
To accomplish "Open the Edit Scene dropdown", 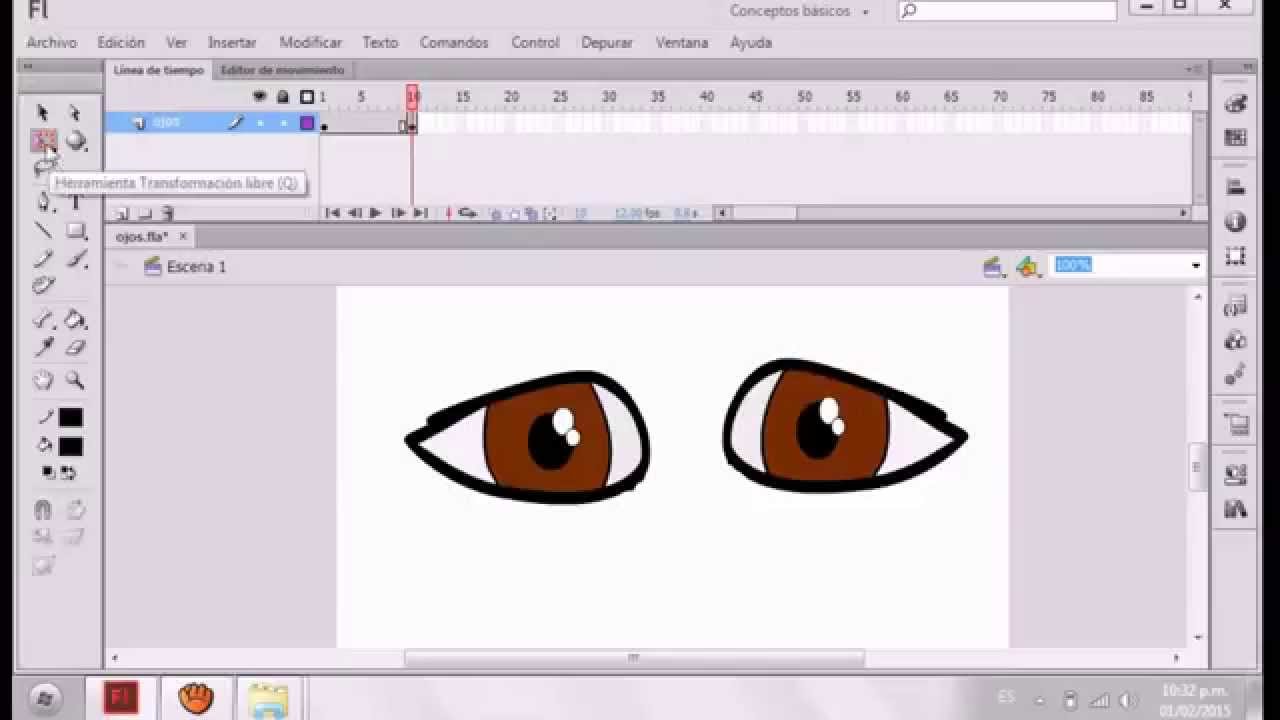I will coord(994,267).
